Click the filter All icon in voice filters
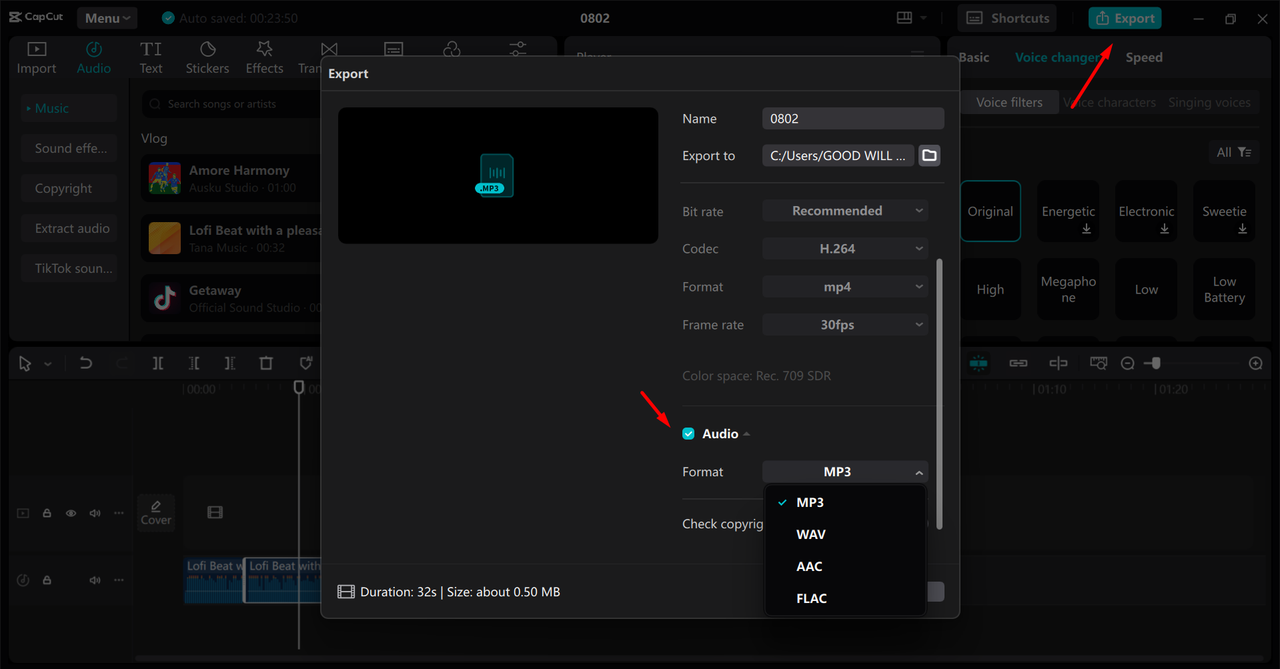This screenshot has width=1280, height=669. pos(1233,152)
